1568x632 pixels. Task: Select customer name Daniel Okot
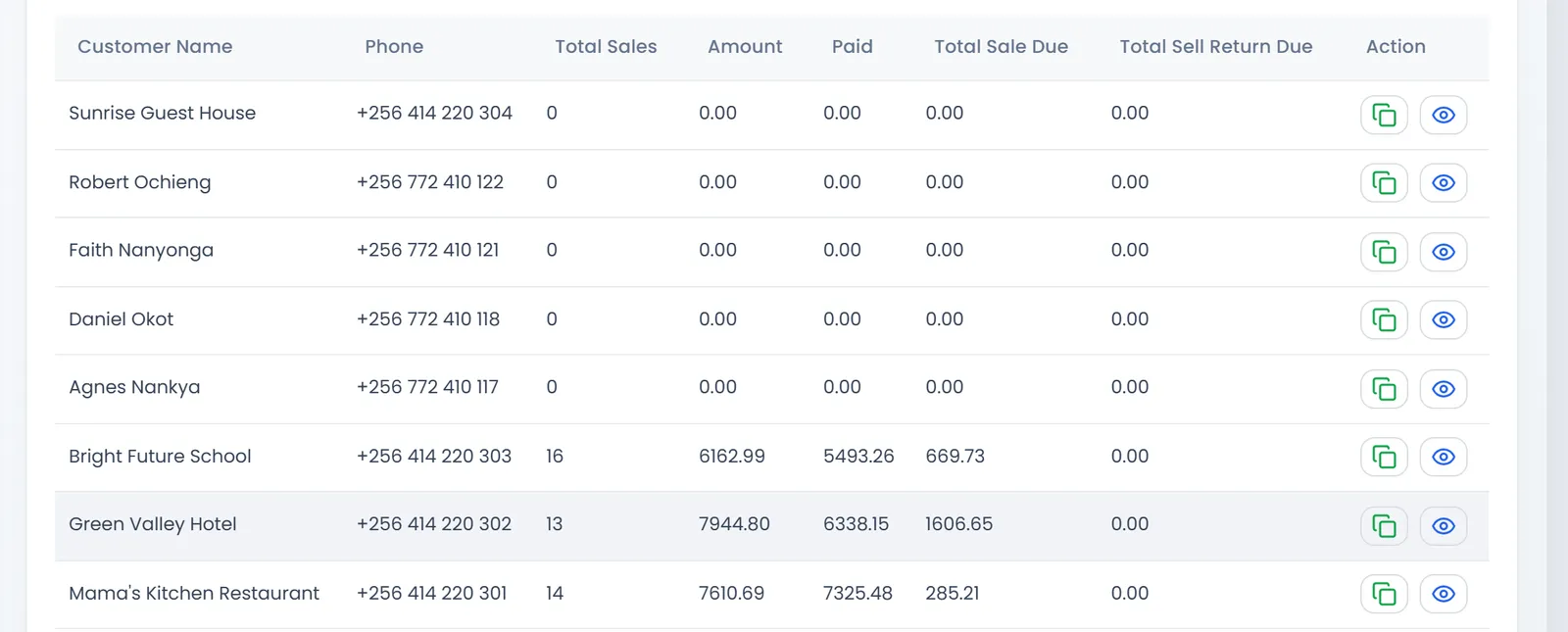click(122, 319)
